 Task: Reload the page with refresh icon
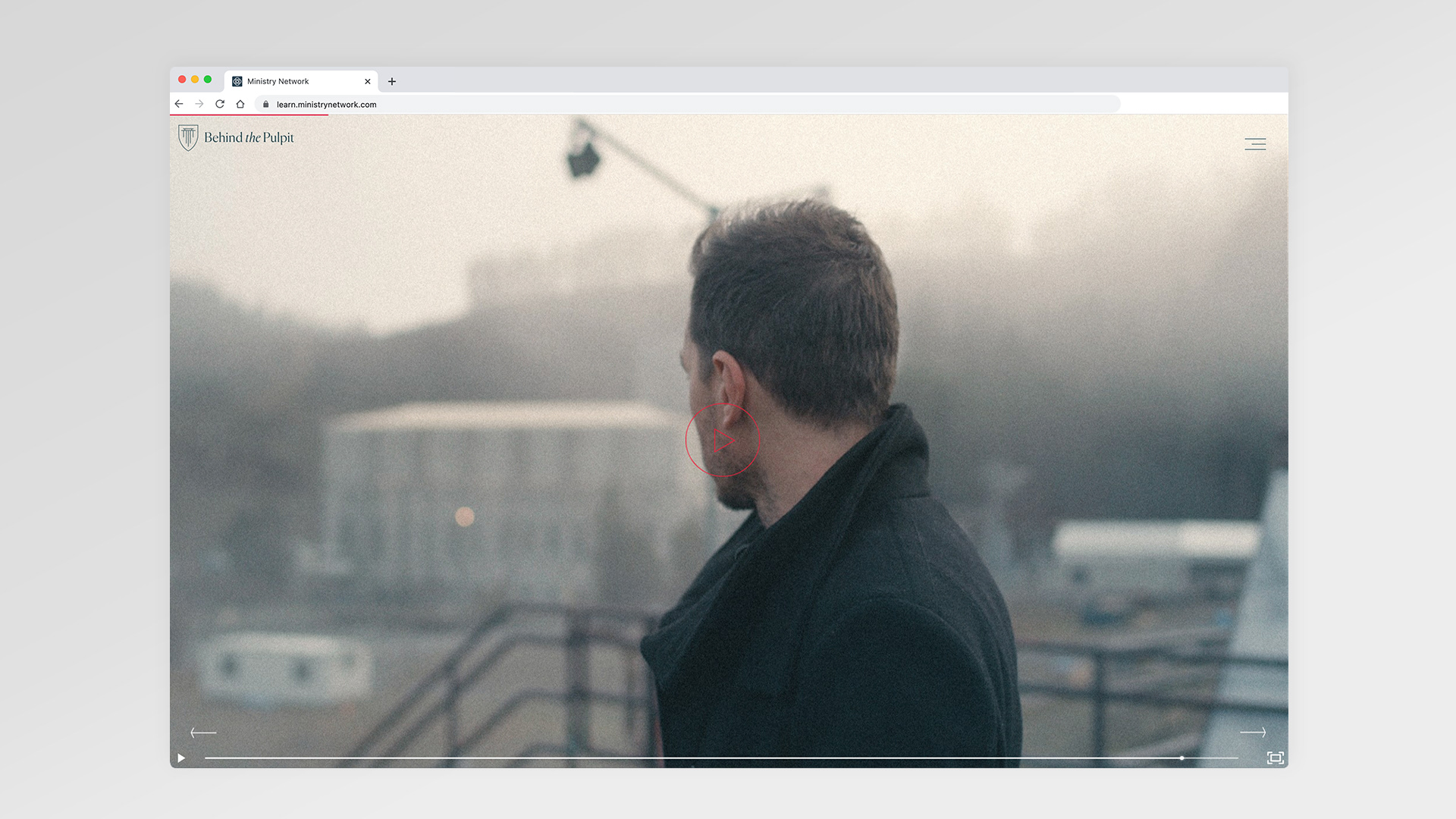(x=220, y=104)
